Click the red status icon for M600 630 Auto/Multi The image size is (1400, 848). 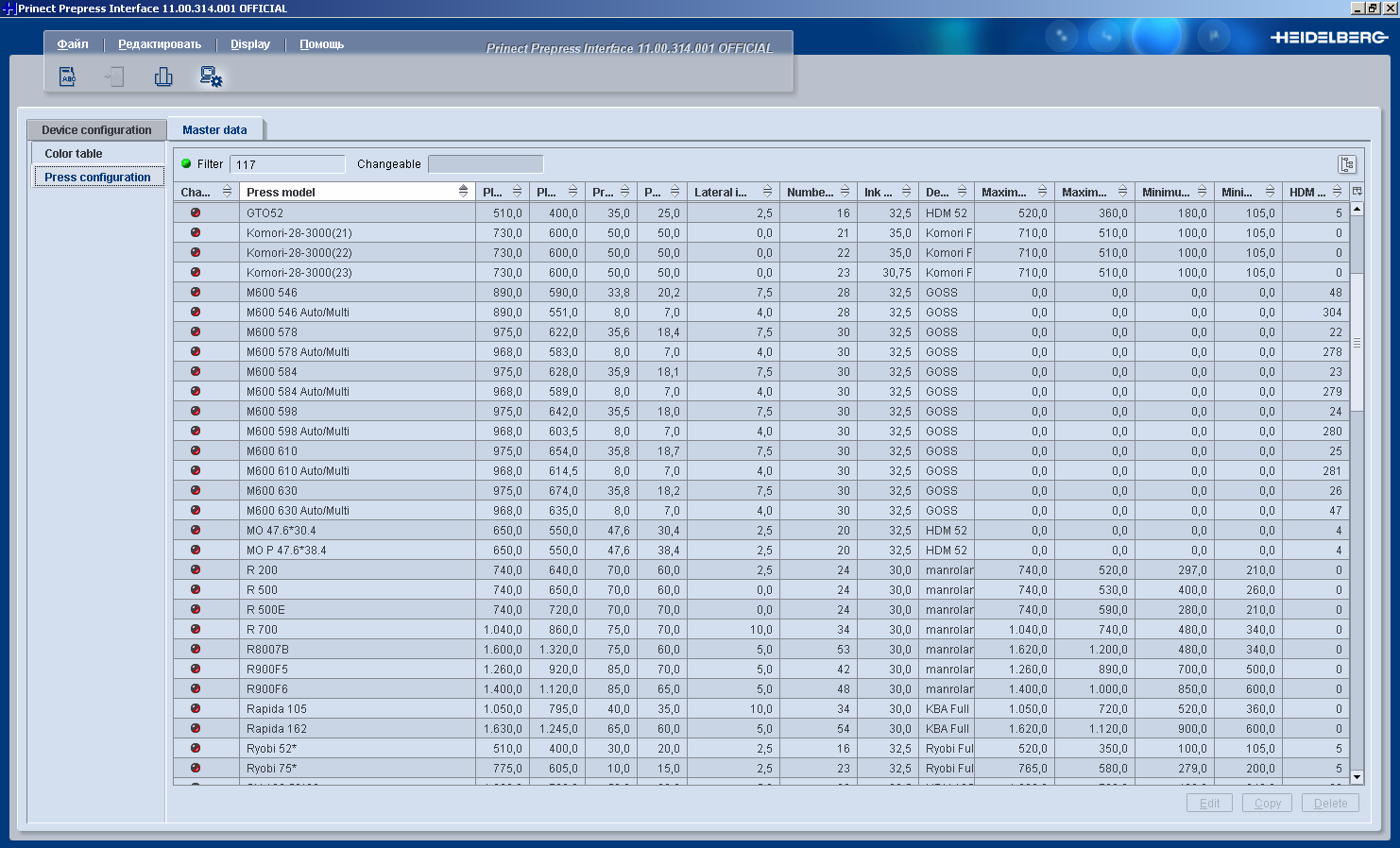(196, 510)
